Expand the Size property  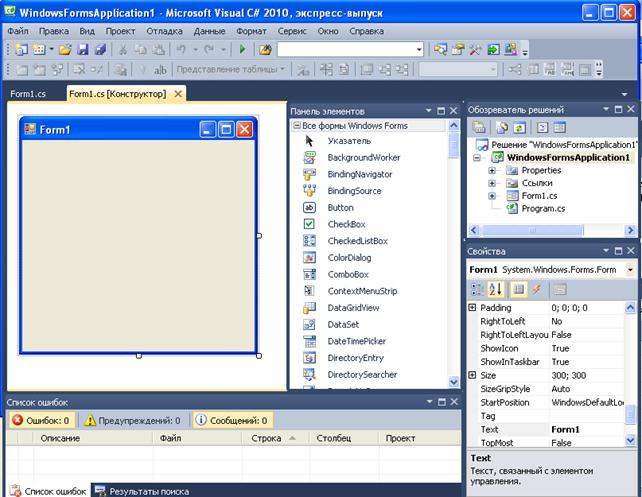(472, 375)
